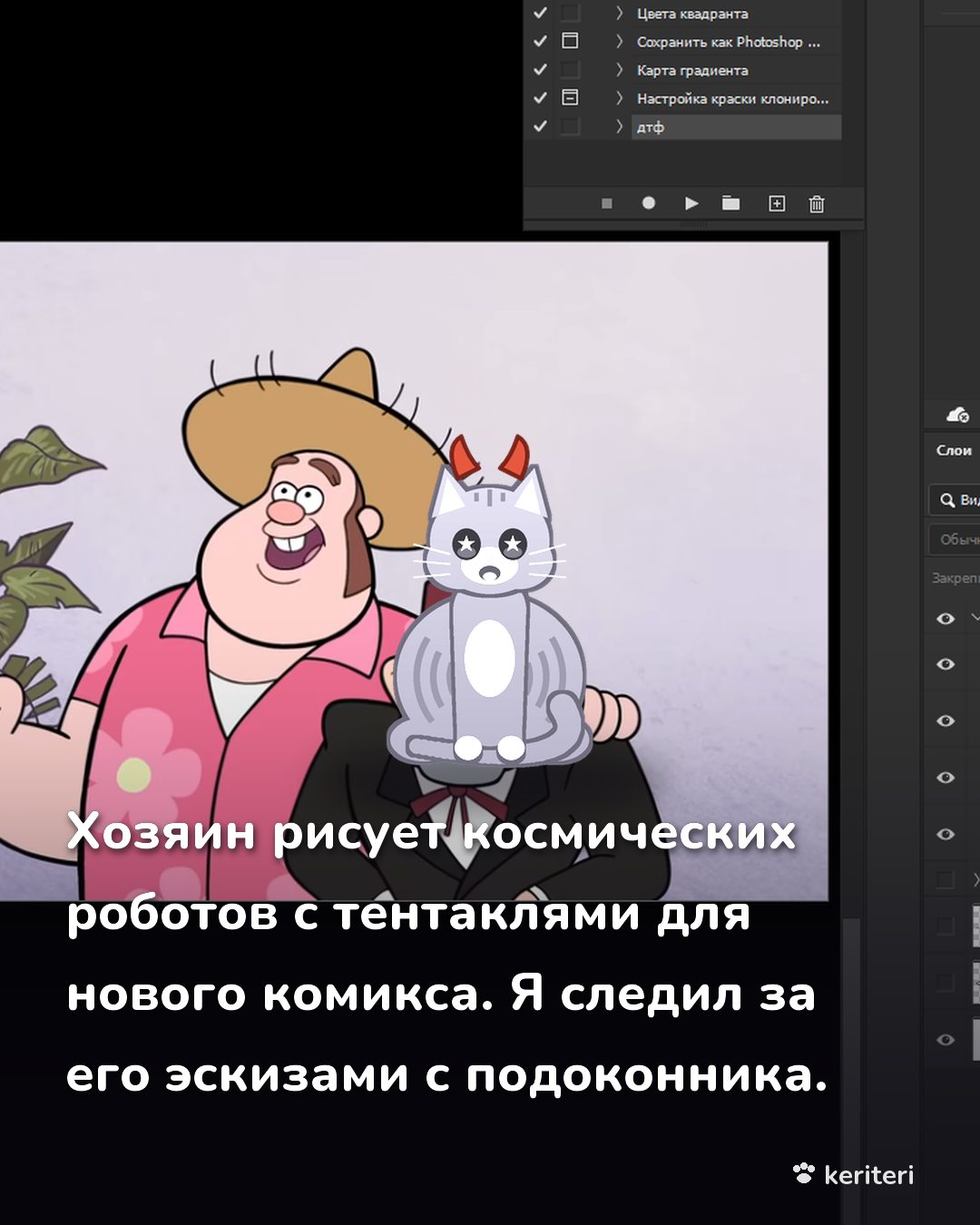Screen dimensions: 980x1225
Task: Toggle dialog icon for Настройка краски клониро
Action: pyautogui.click(x=570, y=97)
